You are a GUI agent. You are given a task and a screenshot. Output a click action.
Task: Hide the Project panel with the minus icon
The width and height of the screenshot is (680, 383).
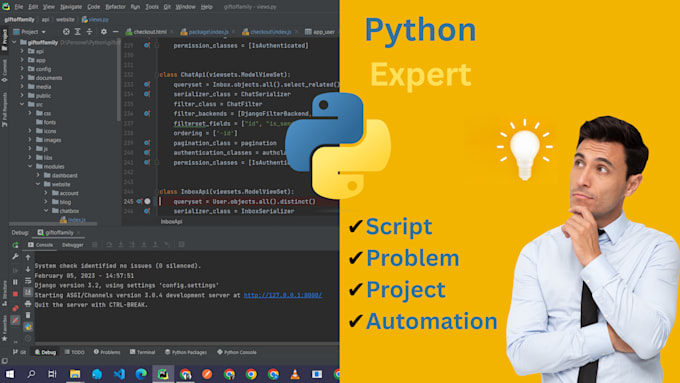coord(115,32)
